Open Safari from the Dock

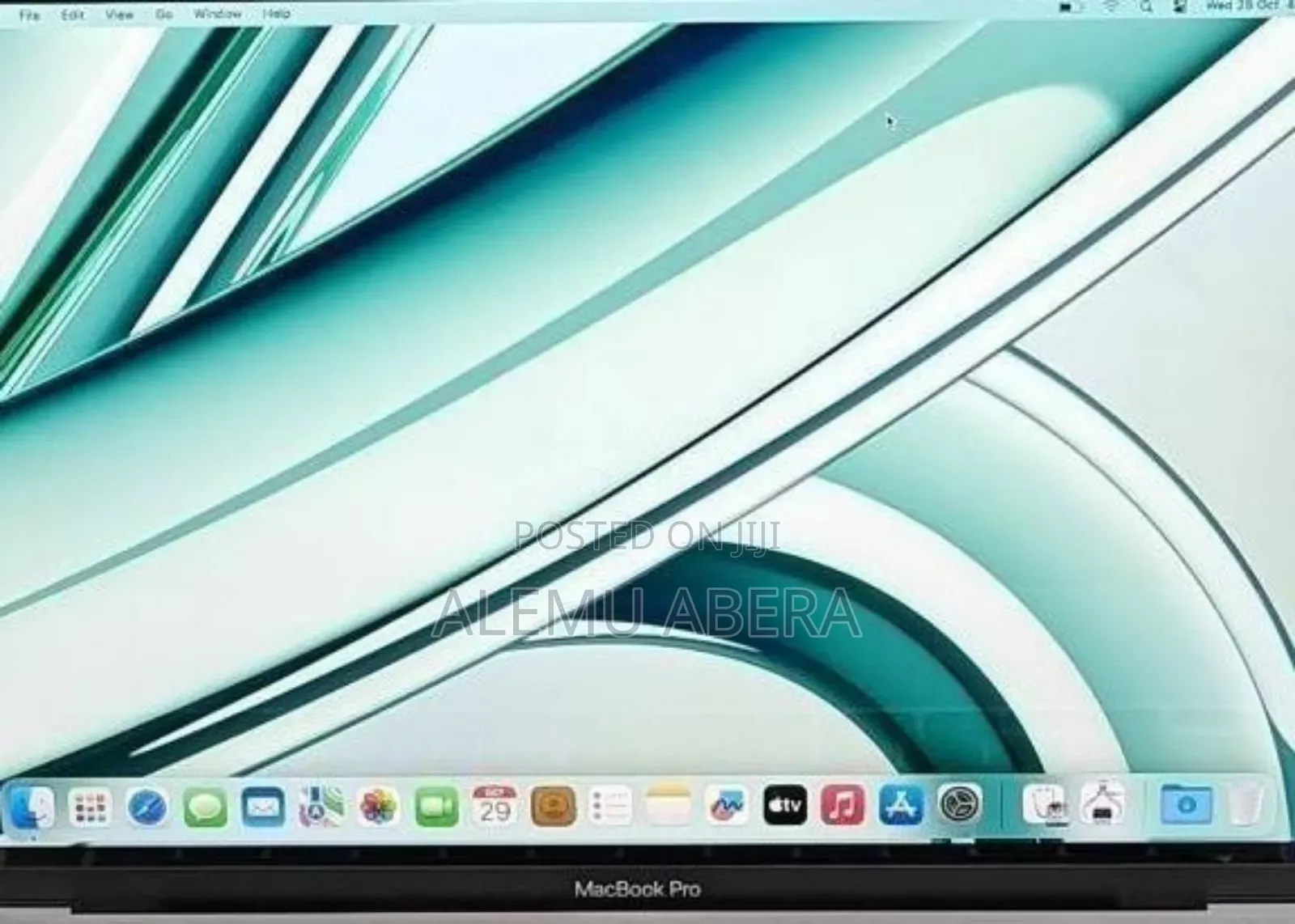[146, 807]
